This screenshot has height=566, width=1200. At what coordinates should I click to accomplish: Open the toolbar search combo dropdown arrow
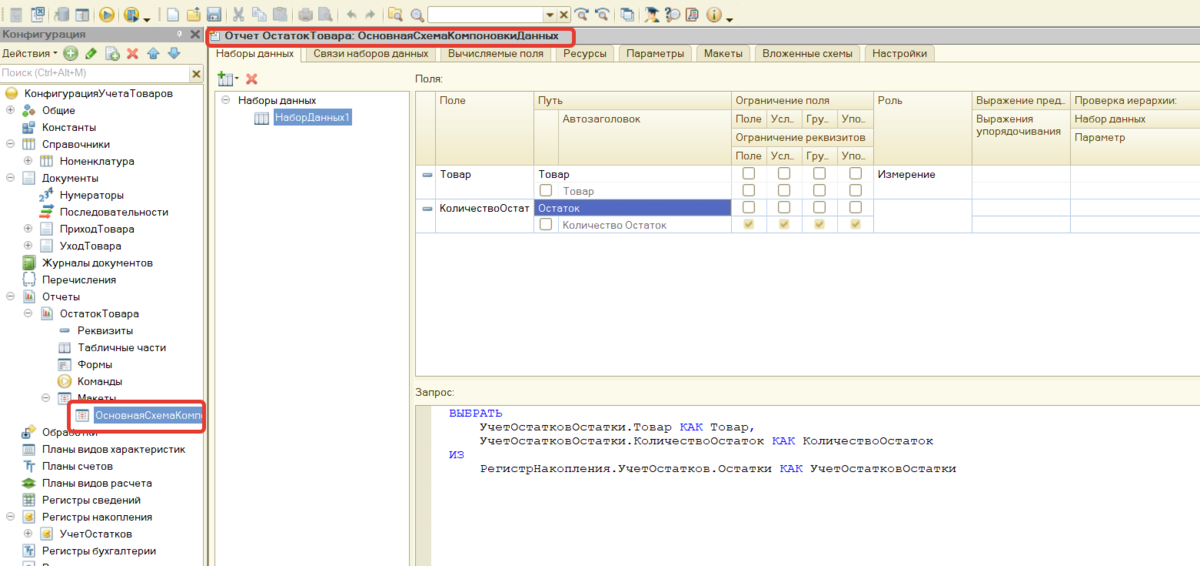549,15
